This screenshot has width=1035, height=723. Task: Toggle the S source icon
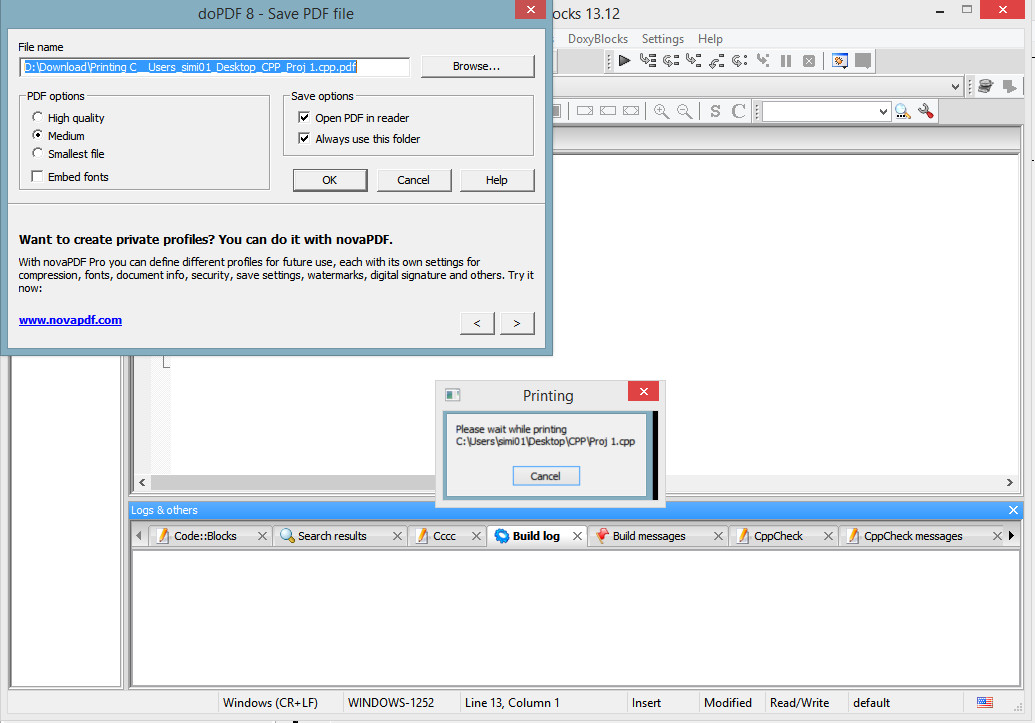point(715,111)
